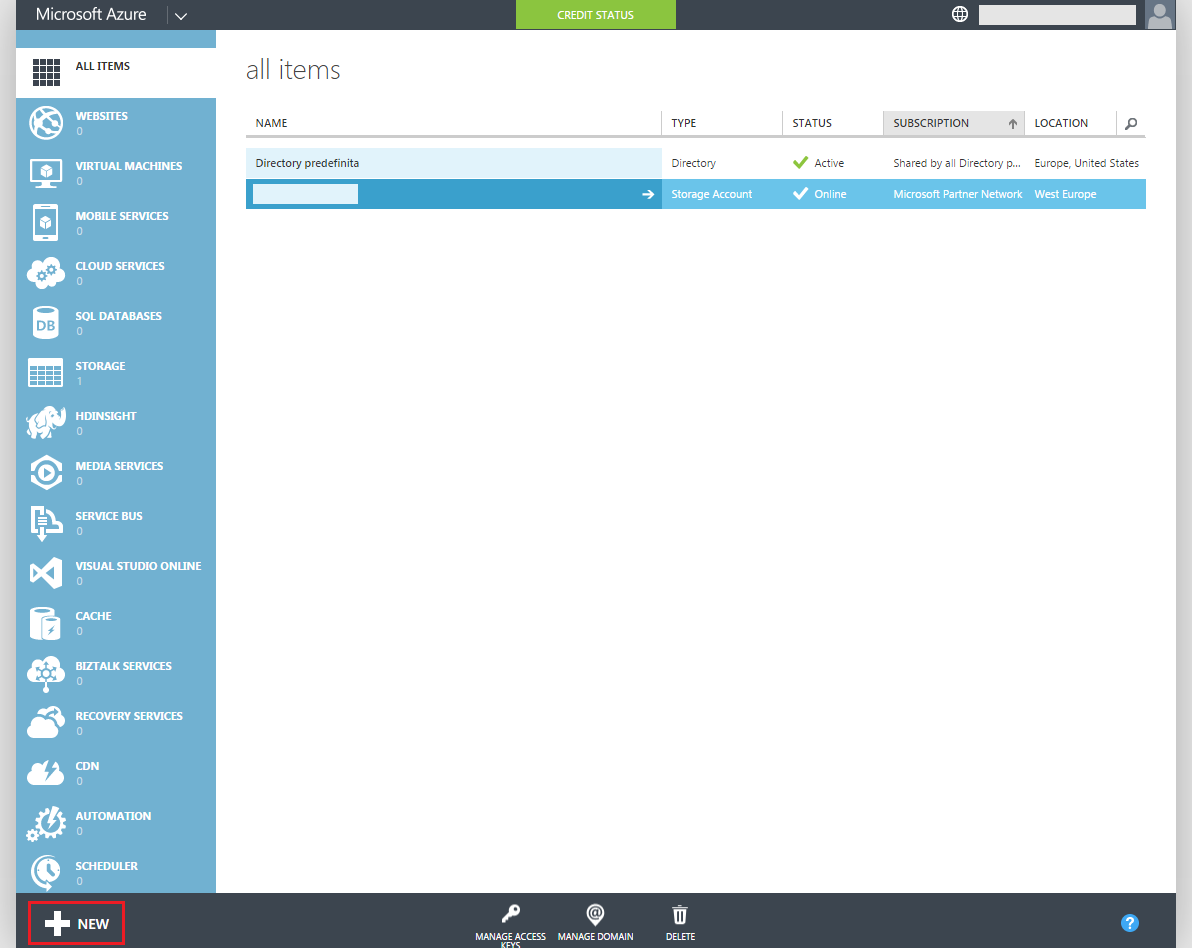Viewport: 1192px width, 948px height.
Task: Expand the Microsoft Azure header dropdown chevron
Action: [180, 15]
